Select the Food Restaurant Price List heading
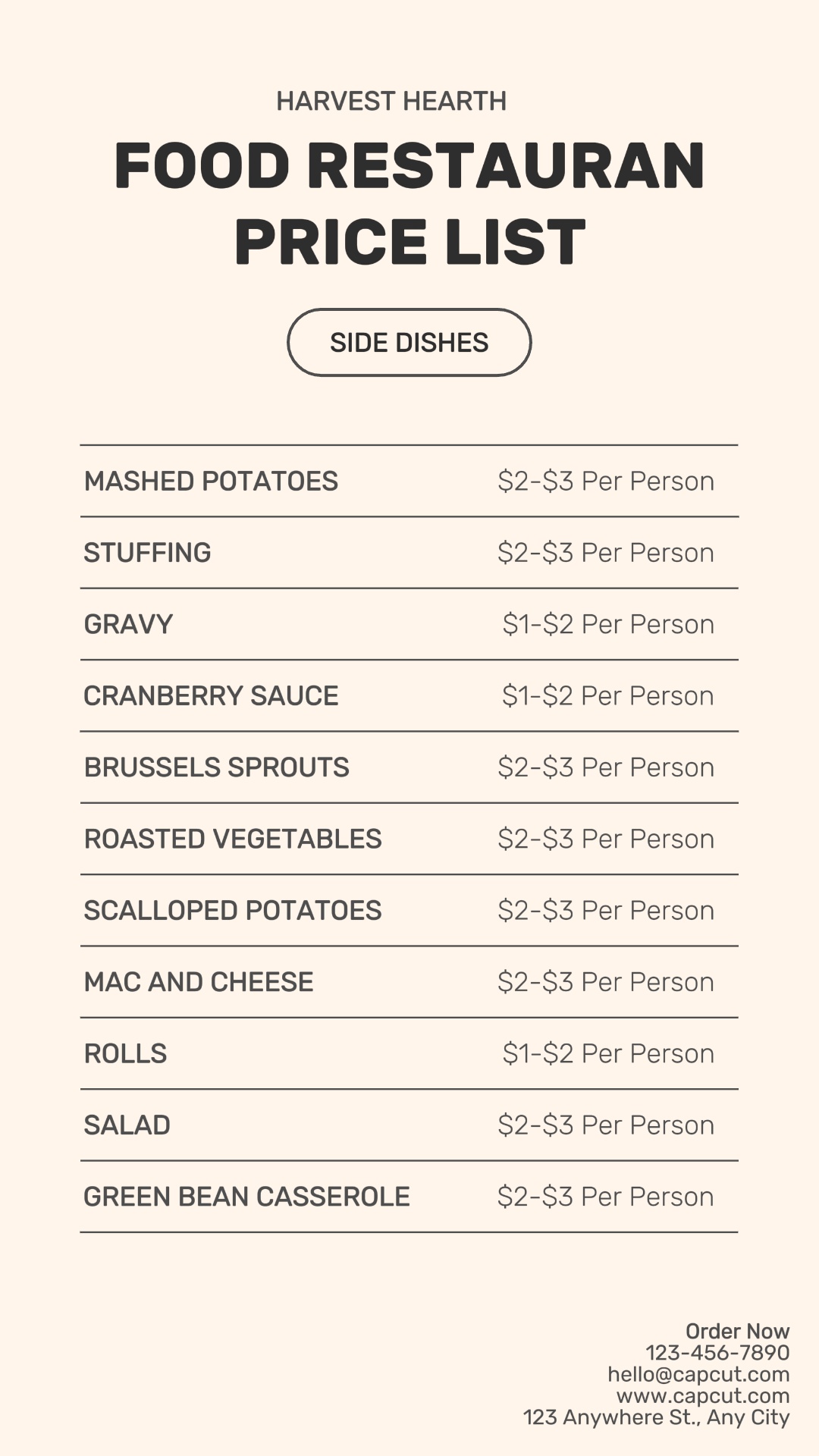Viewport: 819px width, 1456px height. click(409, 202)
